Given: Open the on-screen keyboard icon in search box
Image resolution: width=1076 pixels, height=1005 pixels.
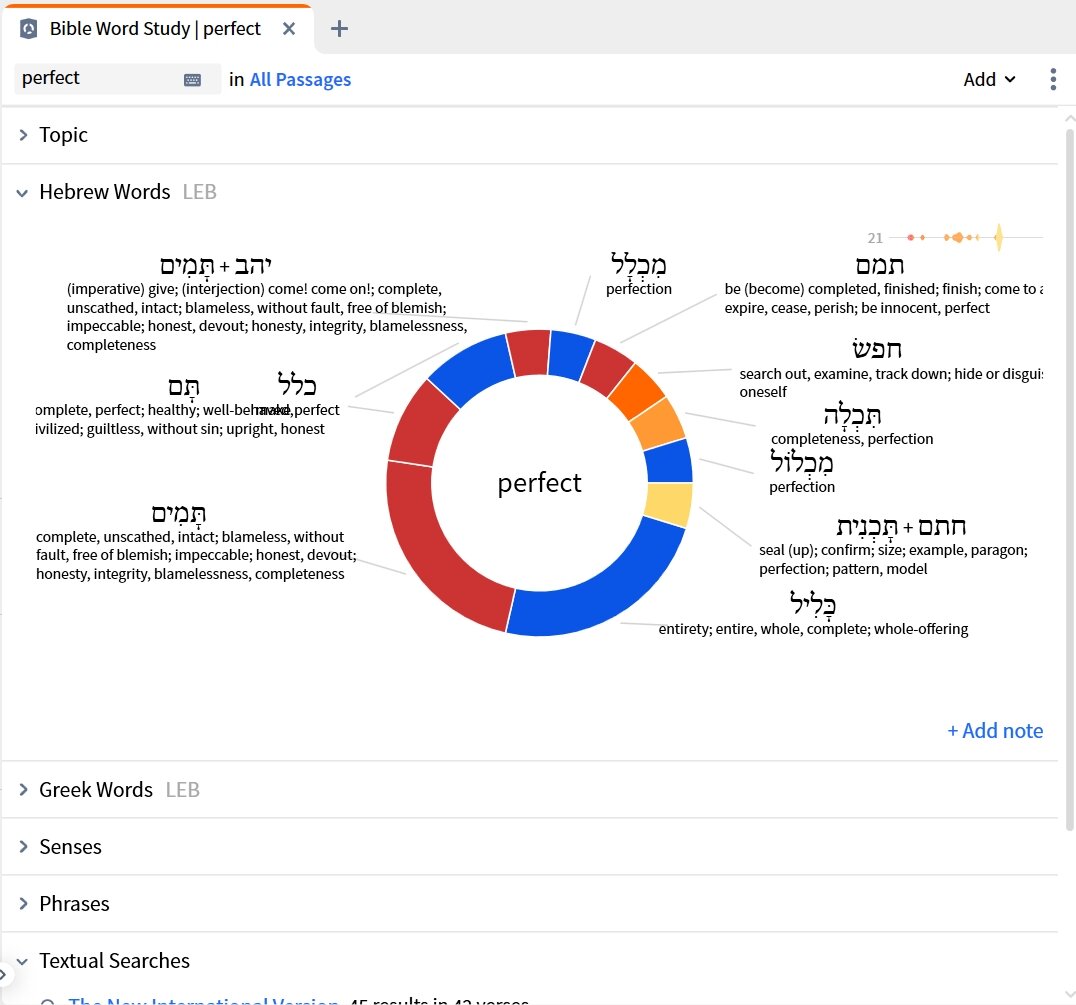Looking at the screenshot, I should tap(192, 80).
